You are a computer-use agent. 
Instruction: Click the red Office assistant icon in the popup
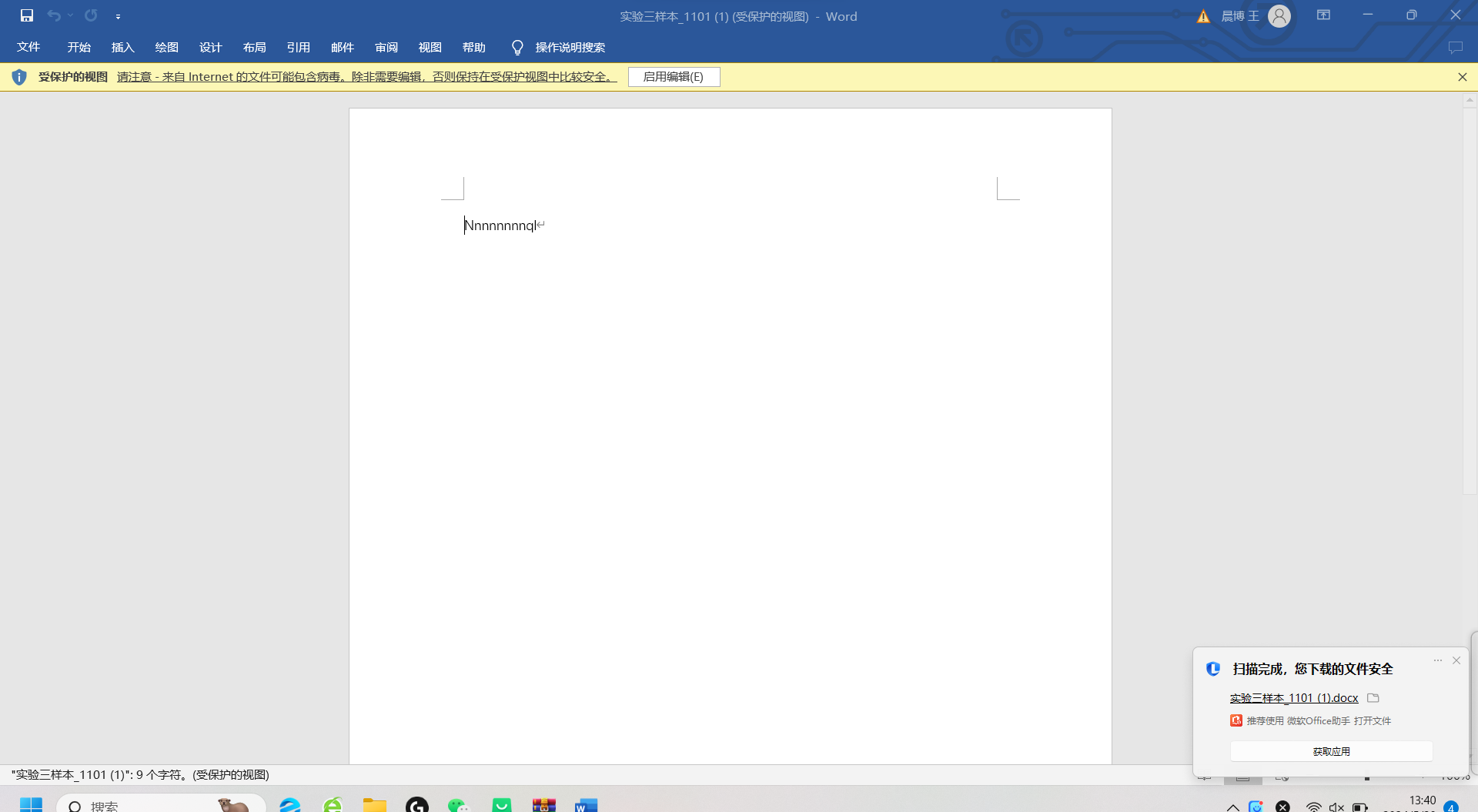[1236, 720]
